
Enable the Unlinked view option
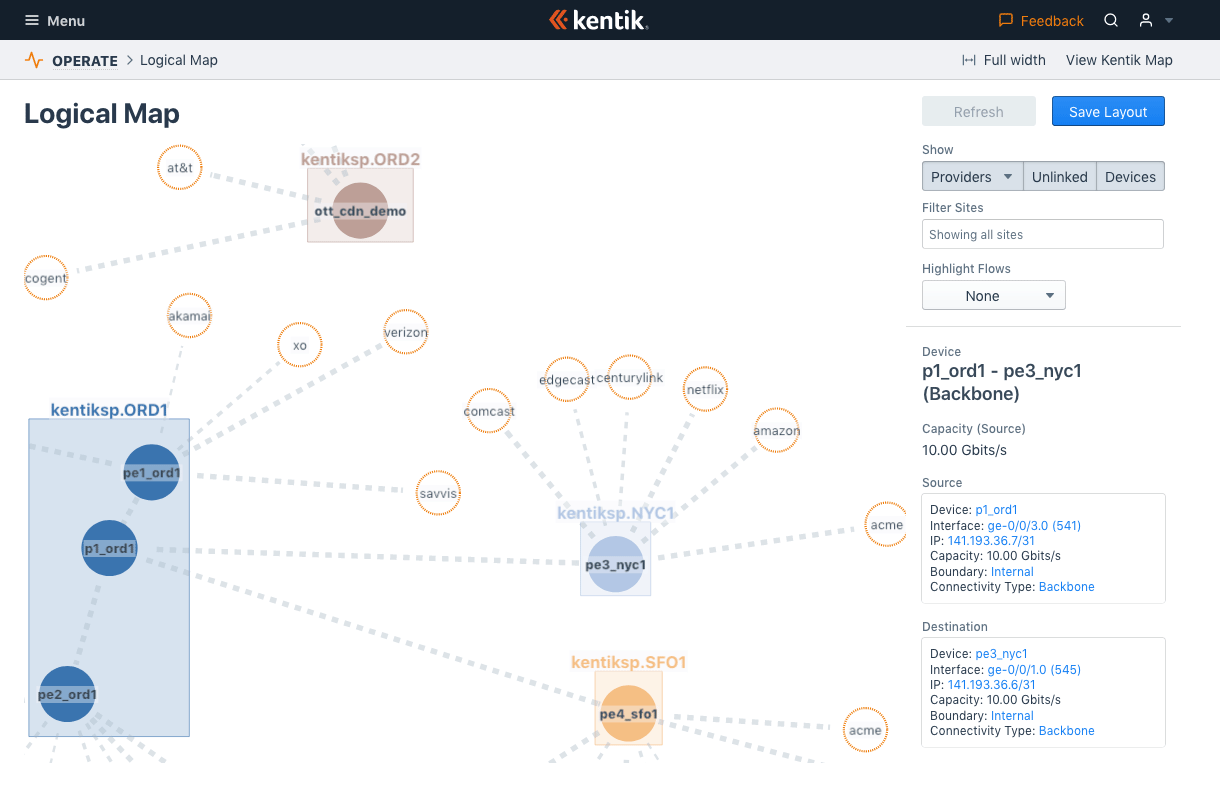pos(1060,176)
